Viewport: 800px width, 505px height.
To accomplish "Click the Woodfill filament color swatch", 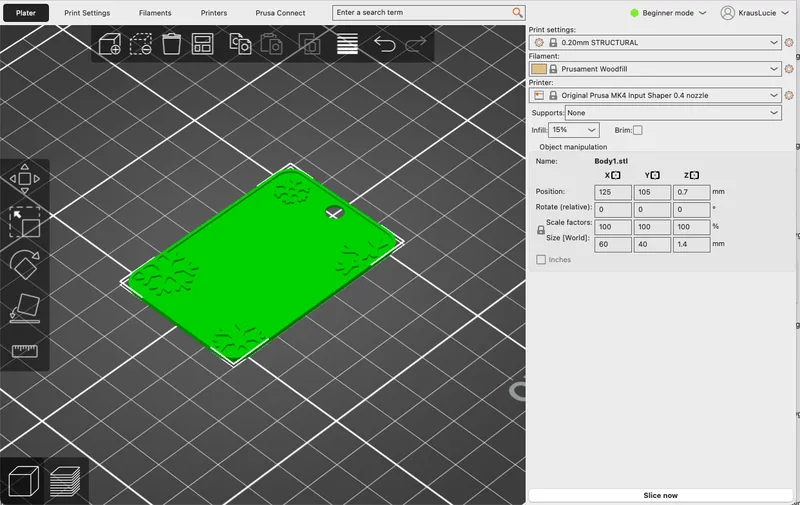I will (538, 69).
